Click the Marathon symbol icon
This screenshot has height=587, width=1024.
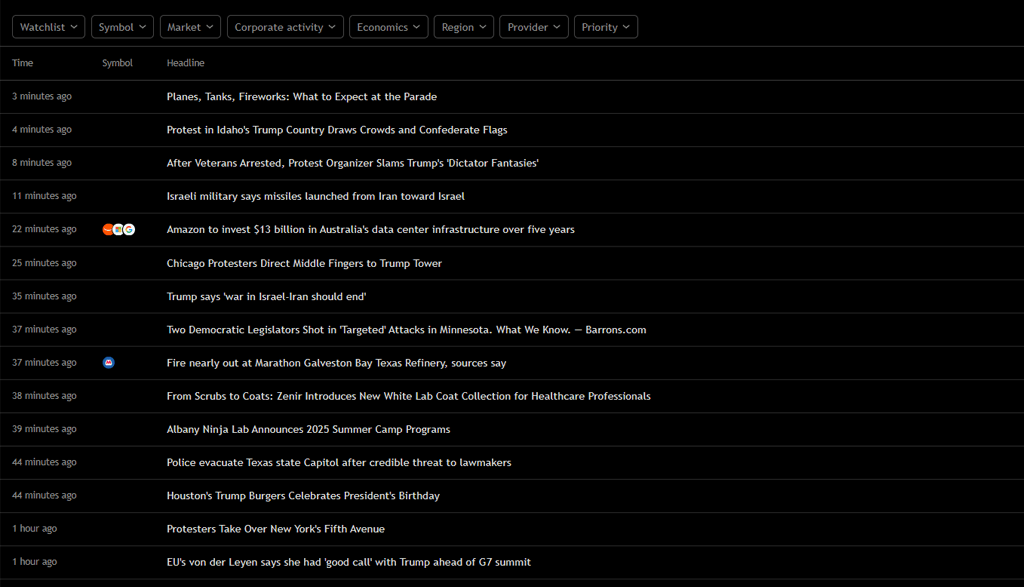(x=109, y=363)
